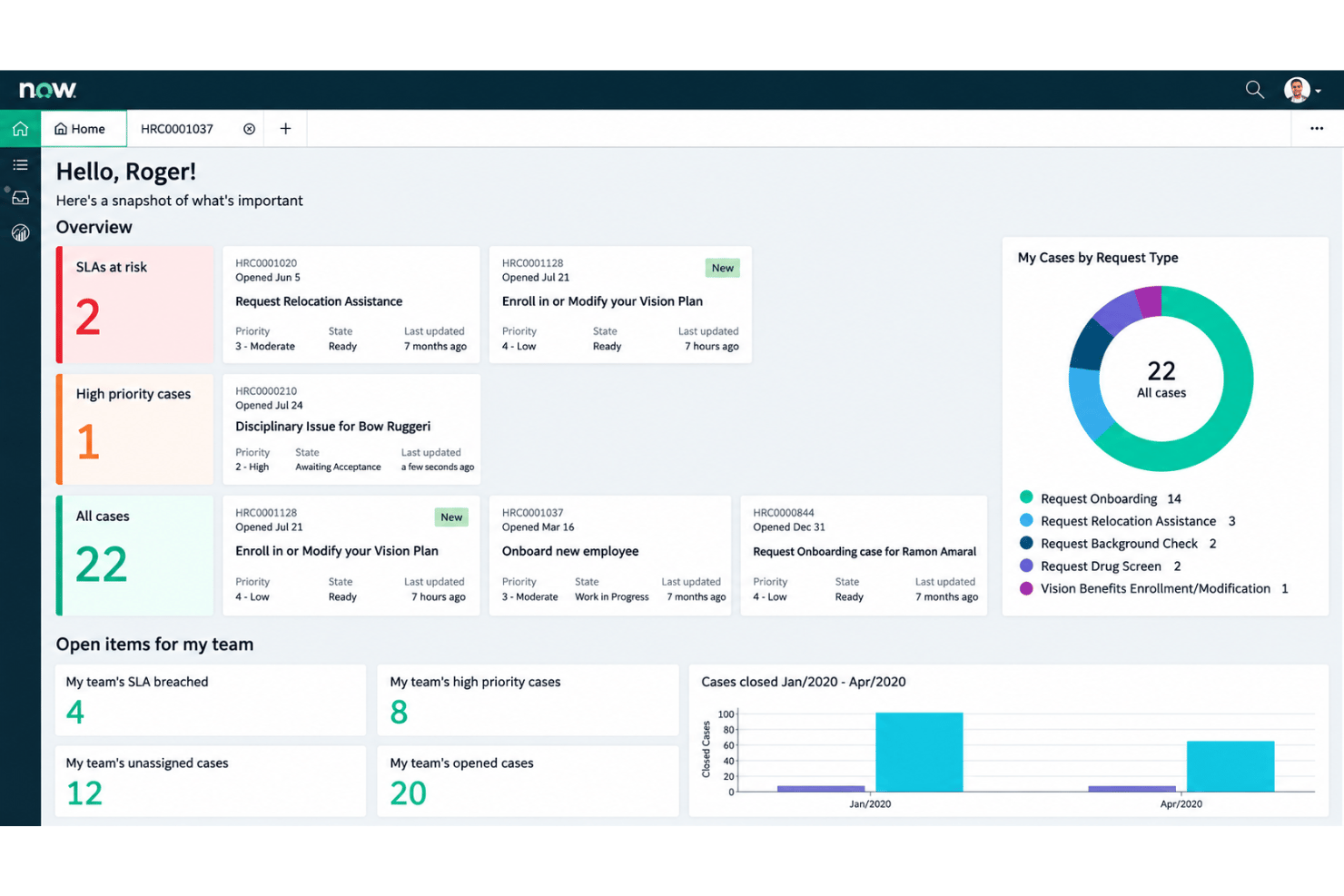Click 'My Cases by Request Type' heading
Image resolution: width=1344 pixels, height=896 pixels.
tap(1098, 258)
